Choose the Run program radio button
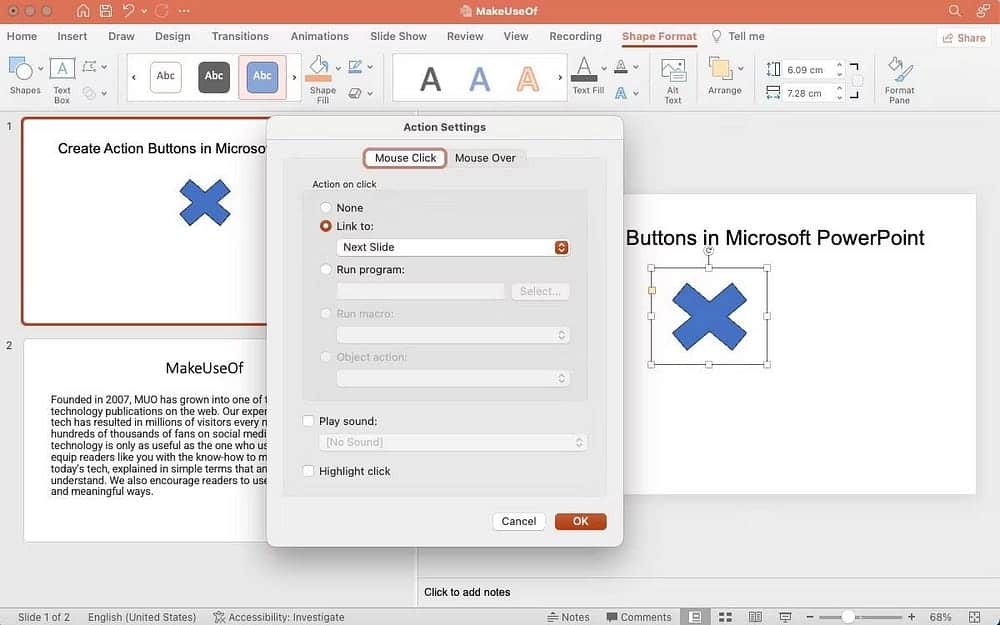The image size is (1000, 625). pos(325,269)
